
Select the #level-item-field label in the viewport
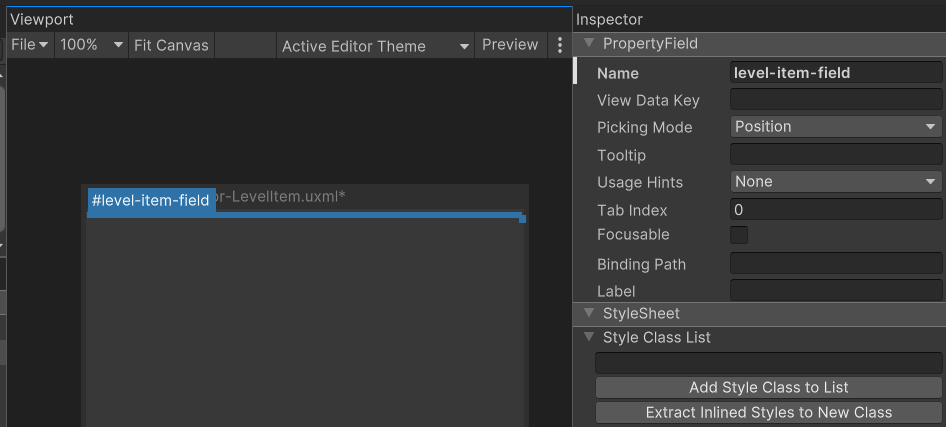[151, 201]
